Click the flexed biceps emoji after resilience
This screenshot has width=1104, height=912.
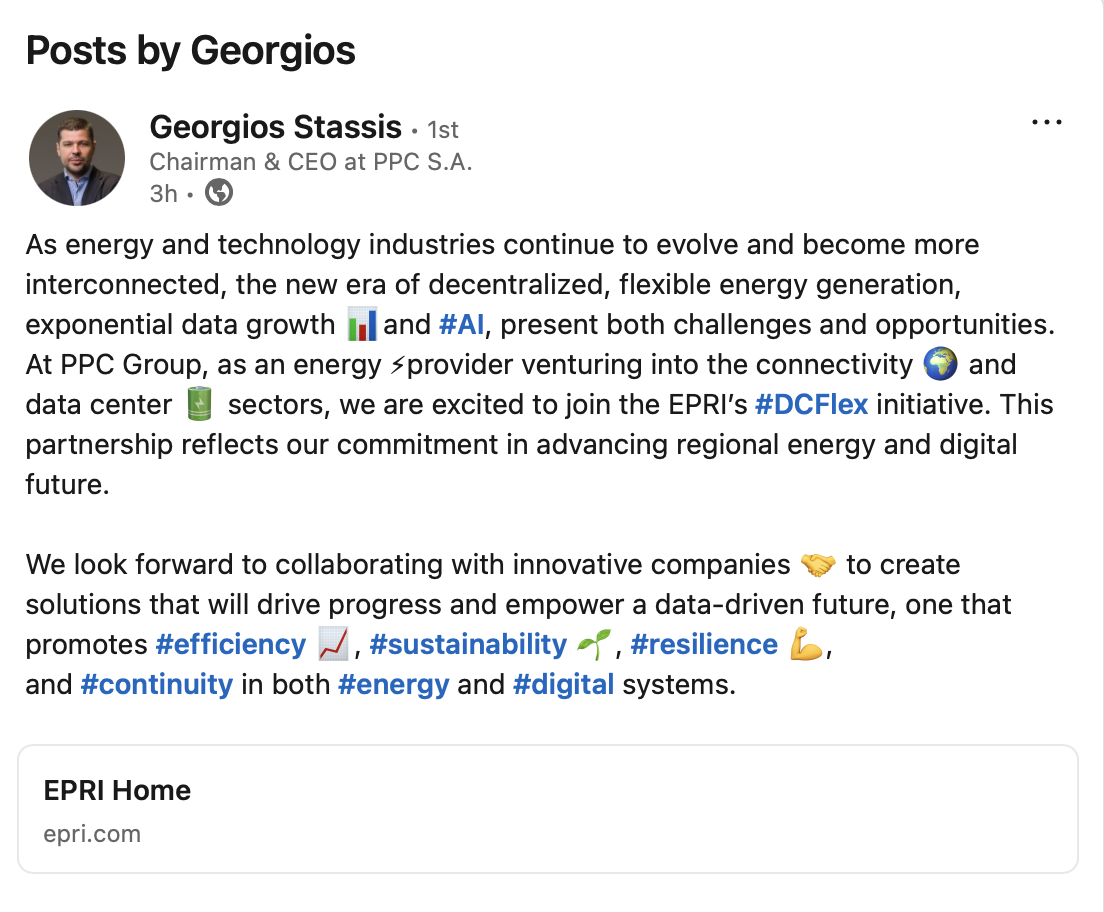point(806,644)
